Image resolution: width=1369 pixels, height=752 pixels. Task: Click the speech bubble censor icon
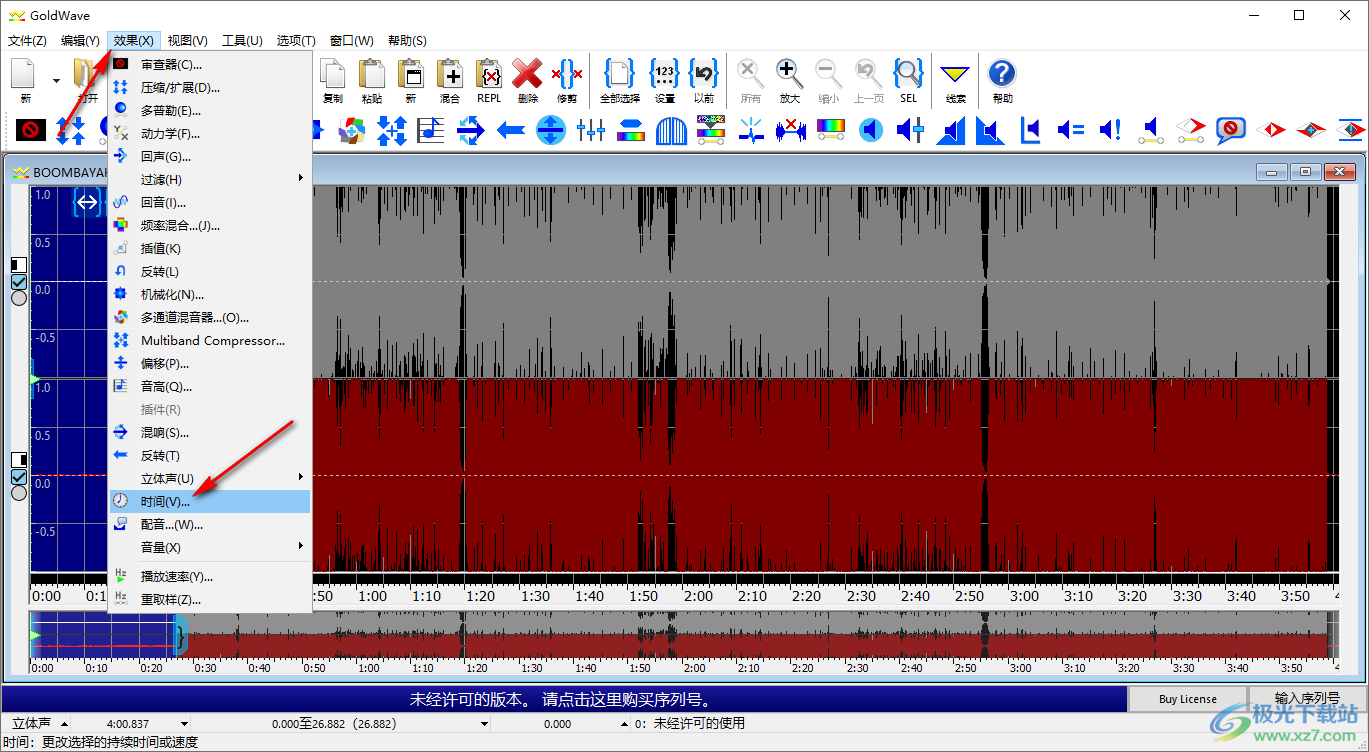pyautogui.click(x=1231, y=130)
